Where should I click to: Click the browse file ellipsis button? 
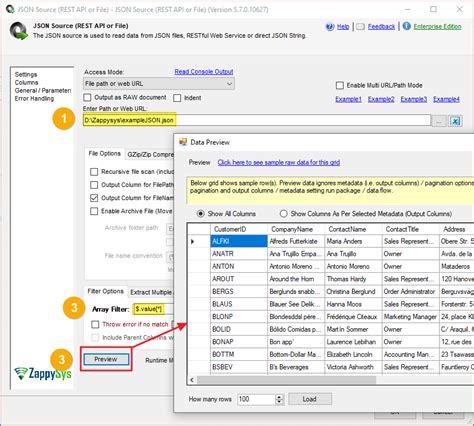[439, 121]
